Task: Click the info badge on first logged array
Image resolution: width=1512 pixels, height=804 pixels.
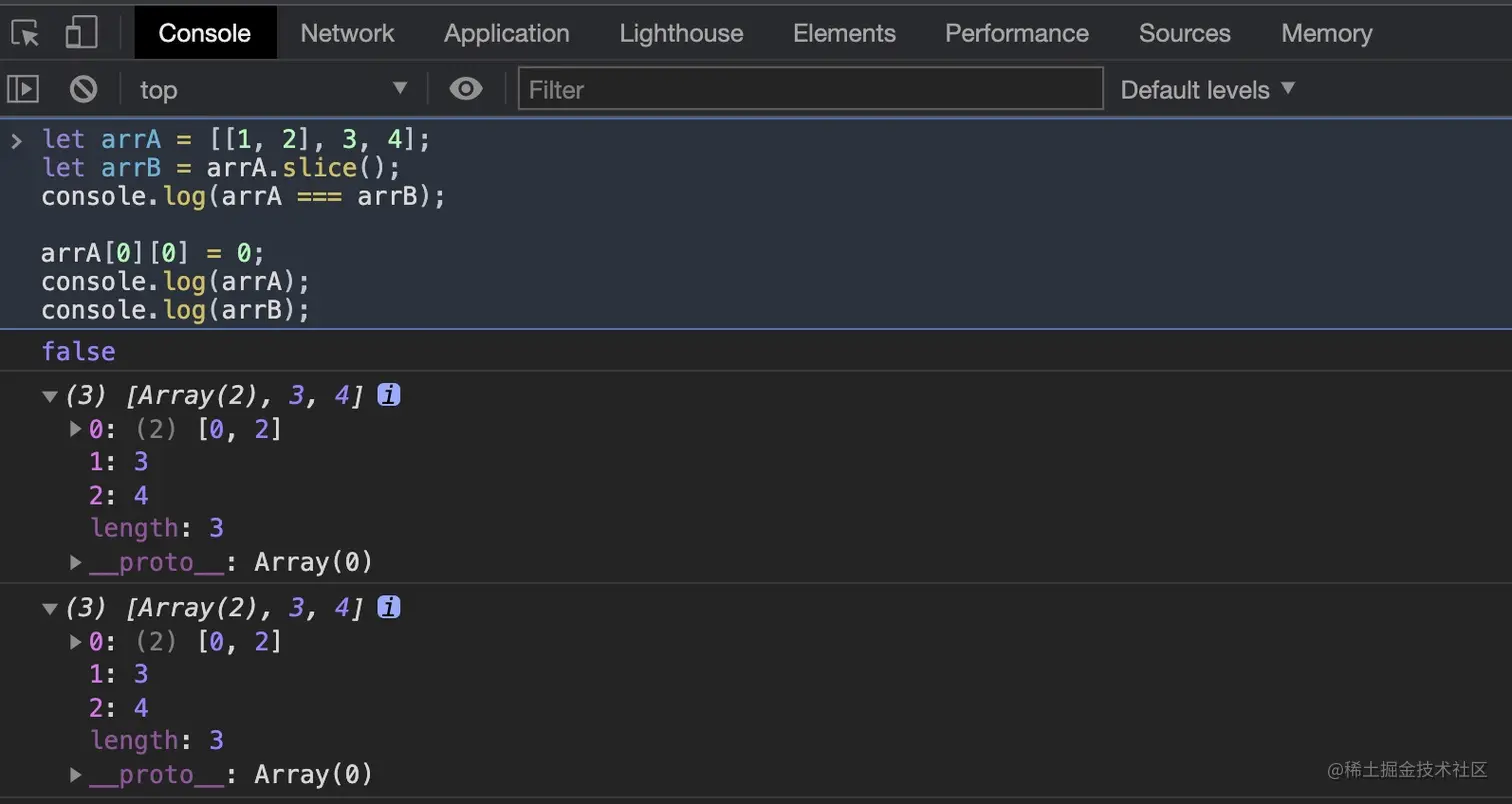Action: 389,395
